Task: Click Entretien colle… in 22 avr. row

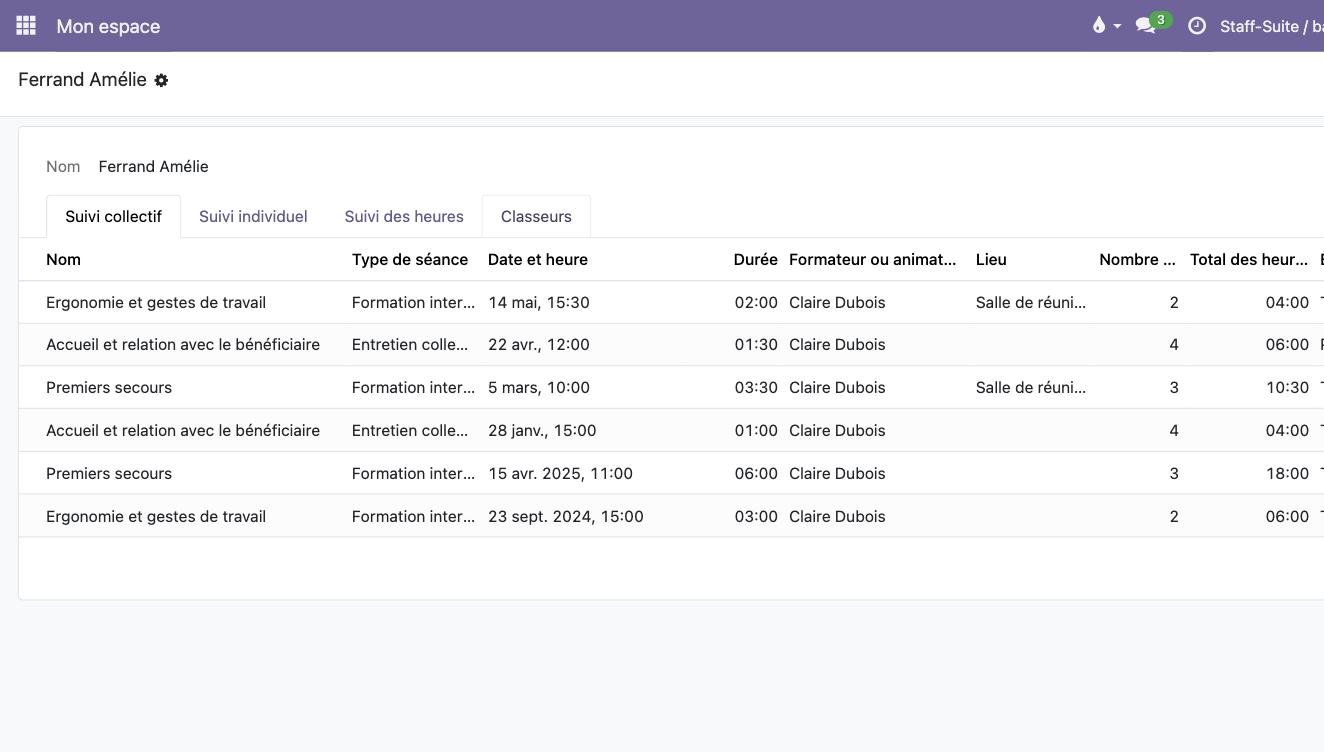Action: (x=410, y=344)
